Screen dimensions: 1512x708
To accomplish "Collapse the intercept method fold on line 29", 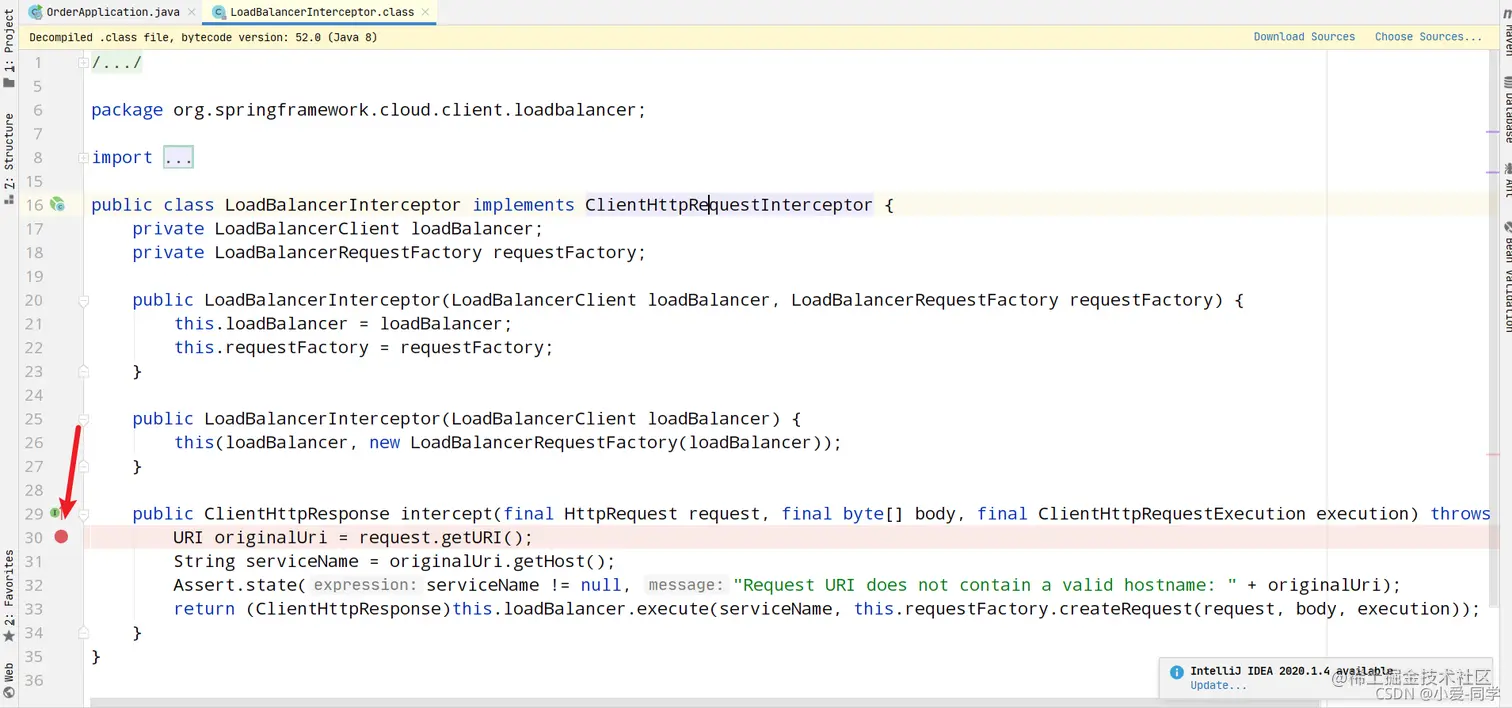I will pos(84,513).
